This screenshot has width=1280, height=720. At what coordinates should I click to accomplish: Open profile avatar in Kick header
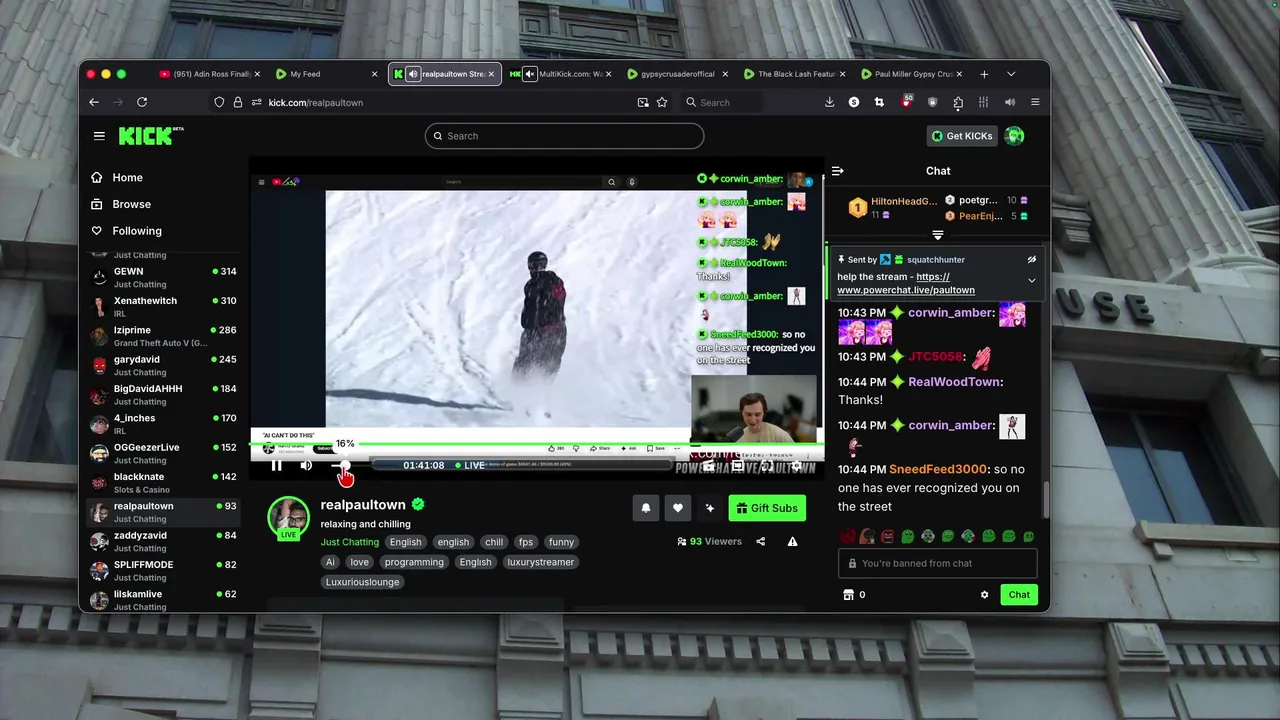pyautogui.click(x=1014, y=136)
